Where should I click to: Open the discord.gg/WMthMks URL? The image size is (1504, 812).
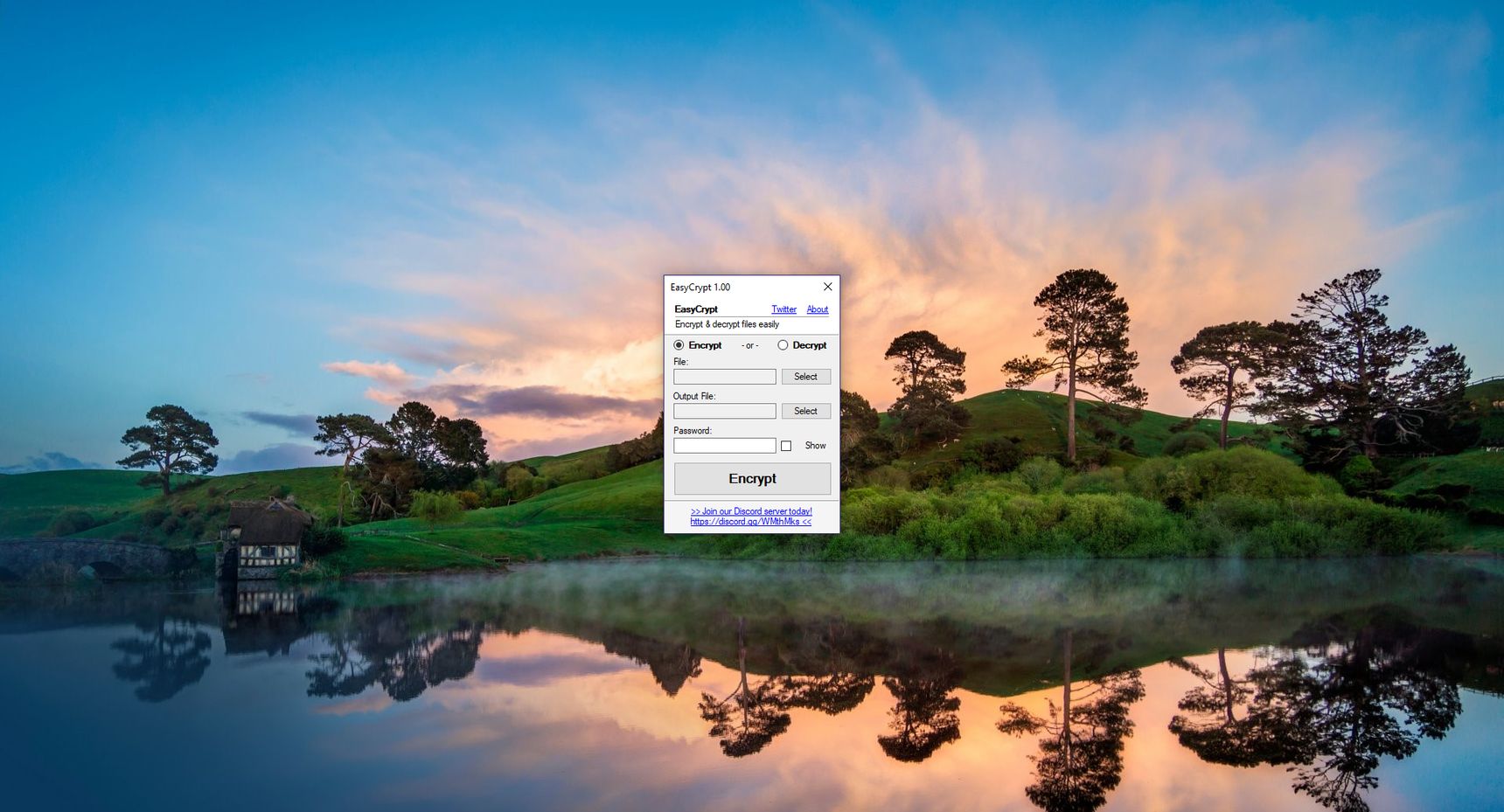[750, 522]
